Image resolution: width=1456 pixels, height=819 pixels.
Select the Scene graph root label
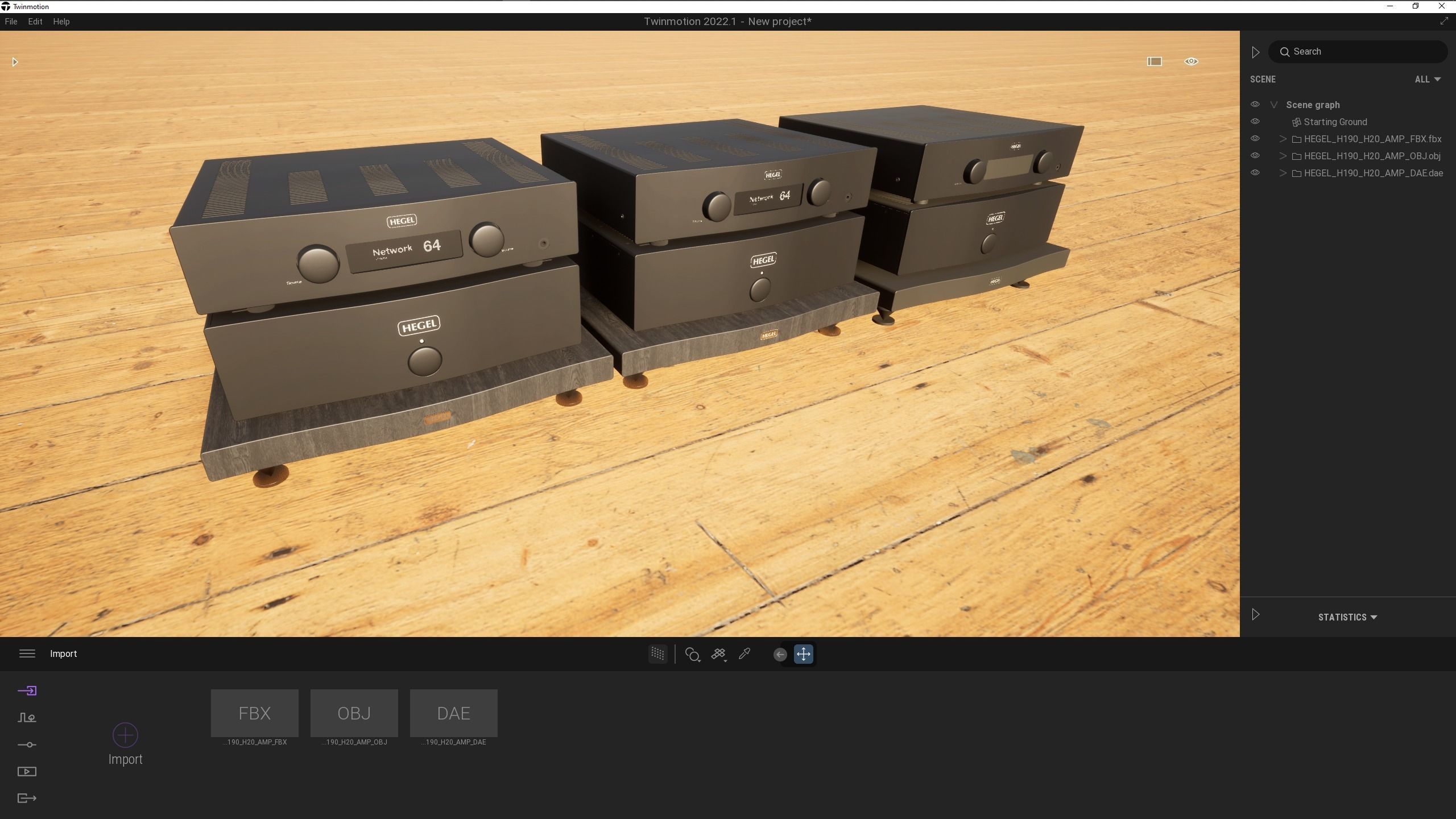[x=1313, y=105]
